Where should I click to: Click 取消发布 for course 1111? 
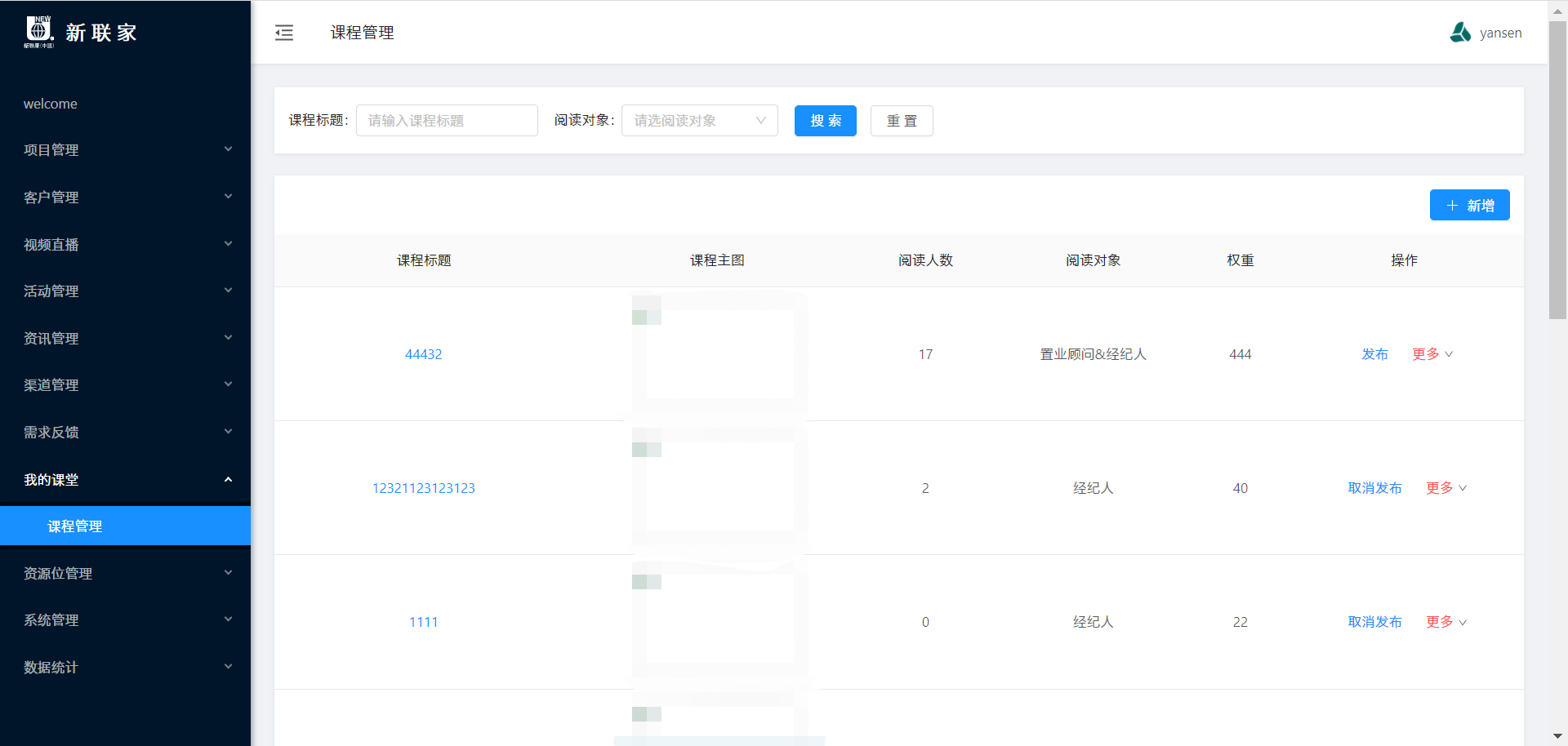tap(1374, 622)
